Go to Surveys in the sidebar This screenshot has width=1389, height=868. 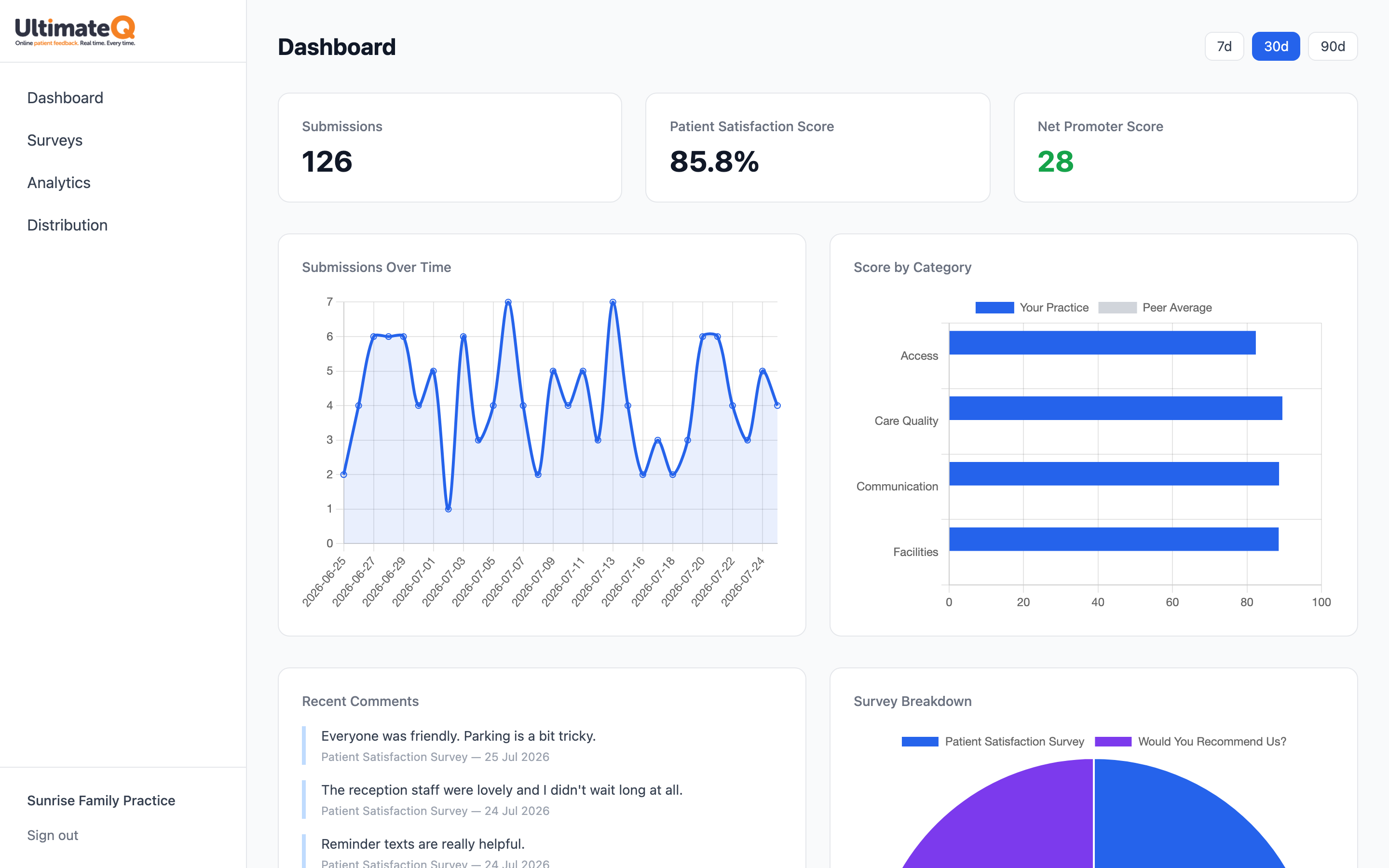pos(54,140)
